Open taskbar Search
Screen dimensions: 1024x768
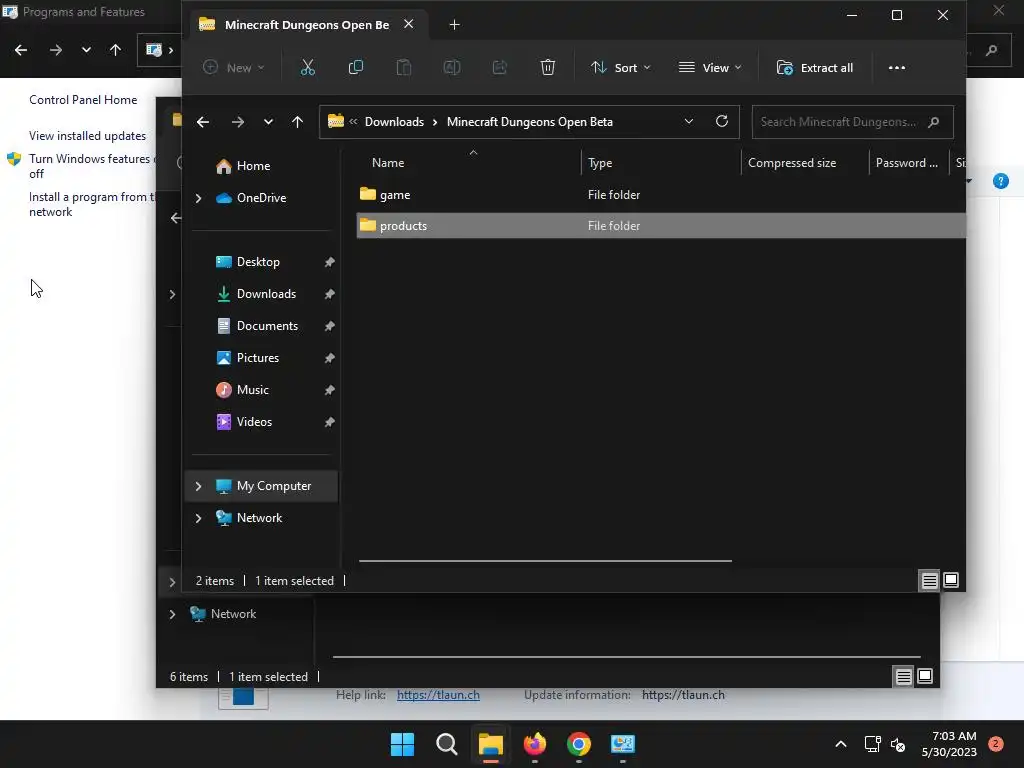click(447, 744)
